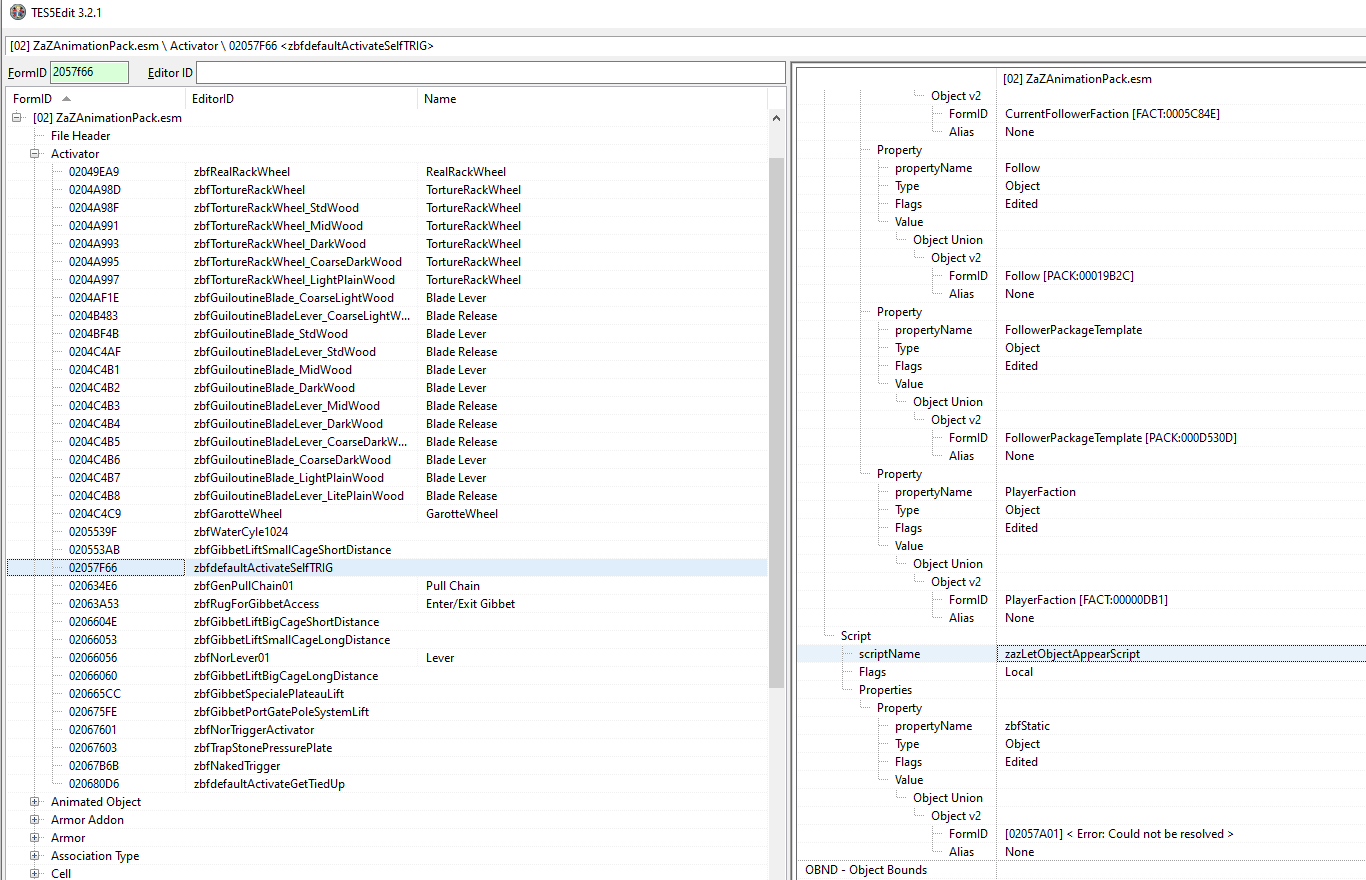The image size is (1366, 880).
Task: Expand the Association Type group
Action: pos(35,856)
